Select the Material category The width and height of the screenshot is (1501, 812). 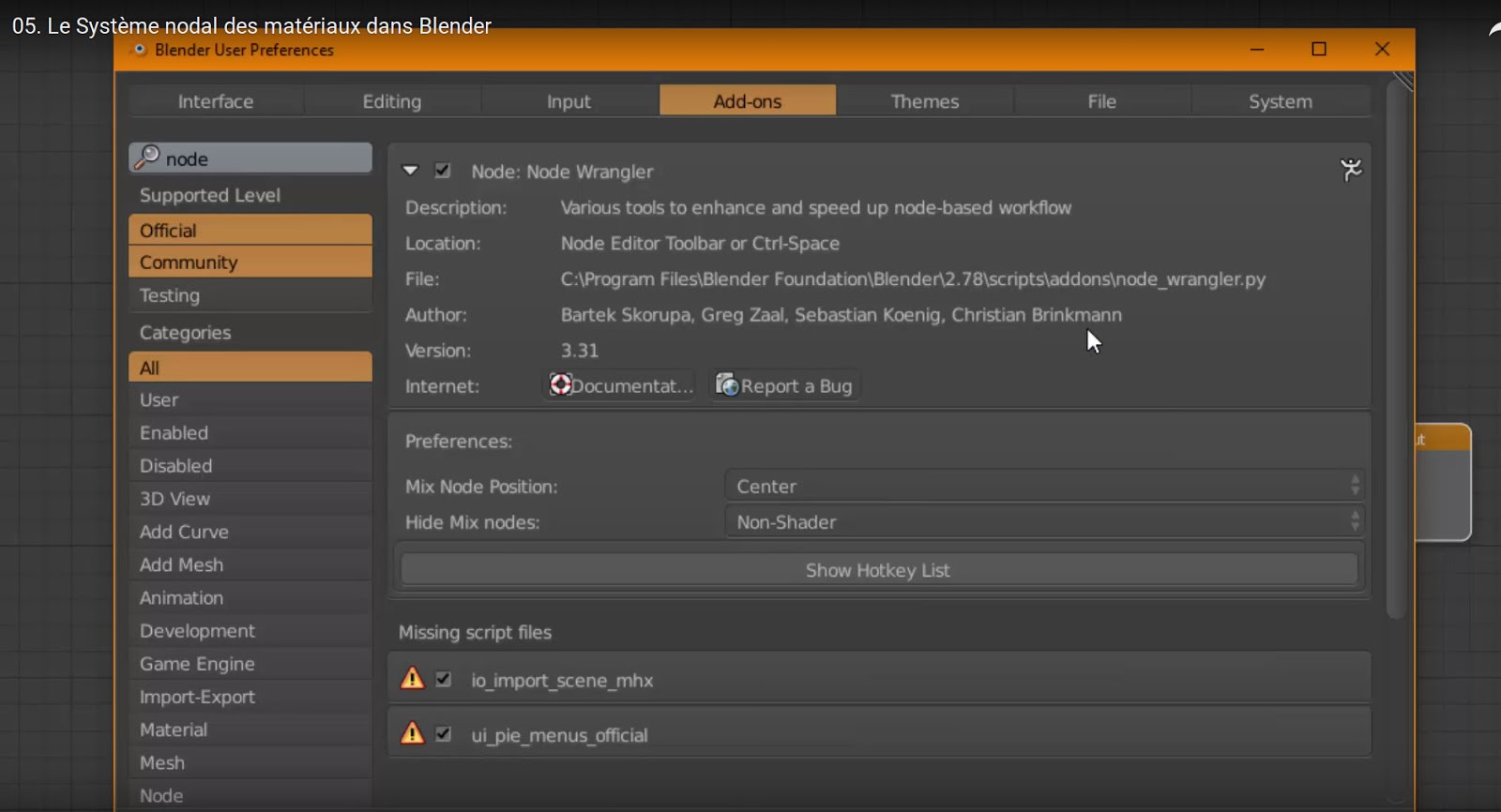coord(250,729)
